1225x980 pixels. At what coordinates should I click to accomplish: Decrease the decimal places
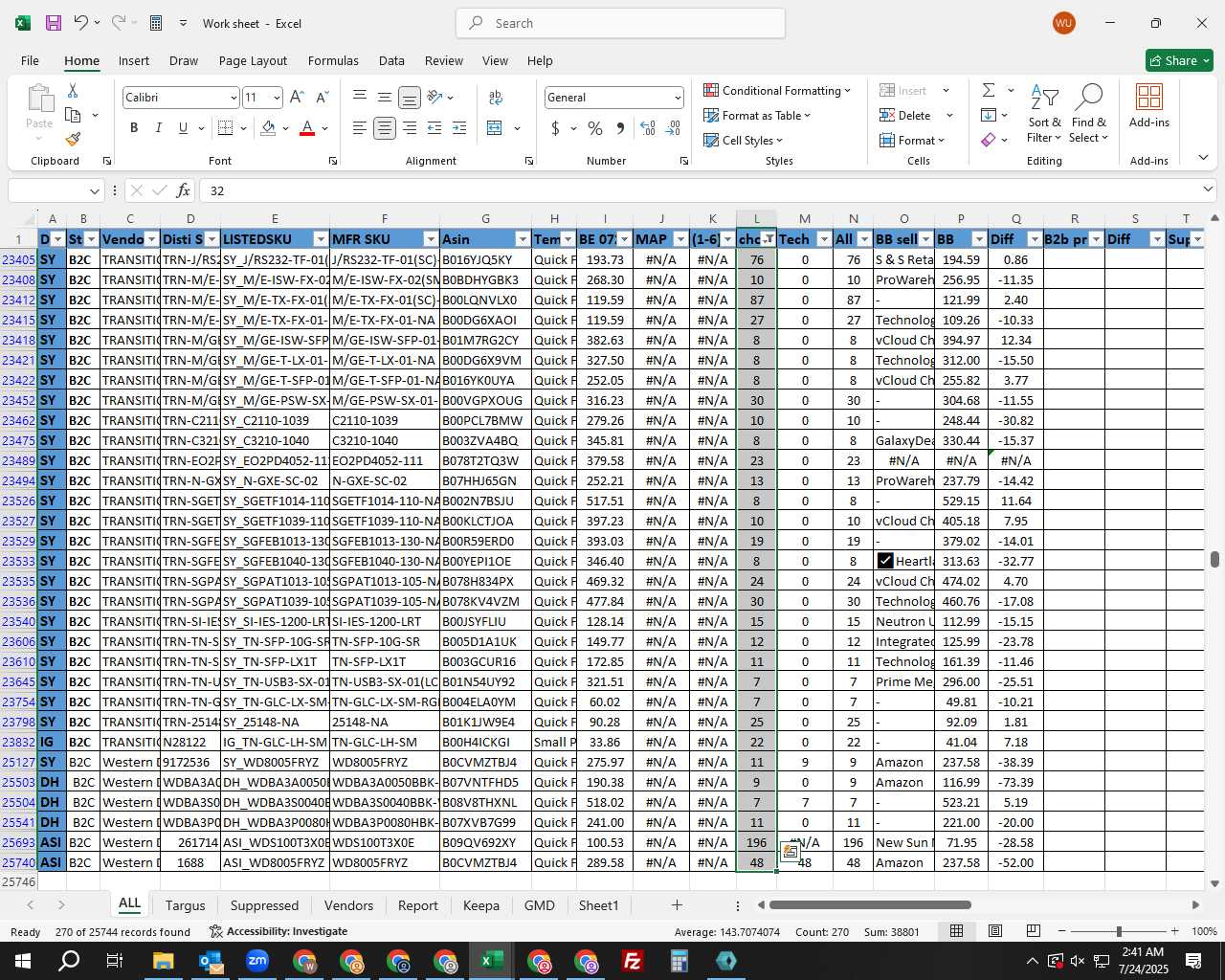pyautogui.click(x=674, y=128)
